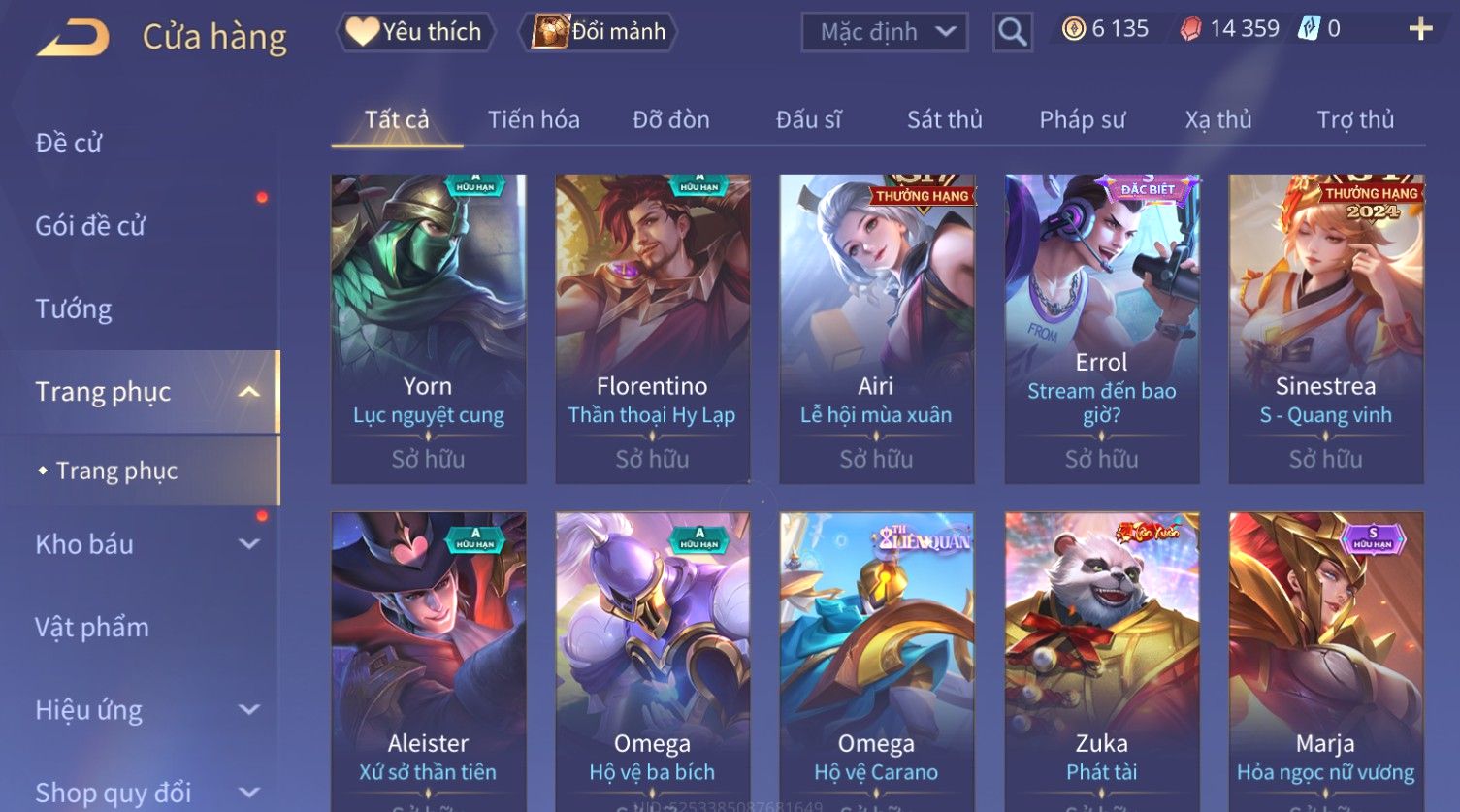Image resolution: width=1460 pixels, height=812 pixels.
Task: Select the Sát thủ tab
Action: click(x=944, y=119)
